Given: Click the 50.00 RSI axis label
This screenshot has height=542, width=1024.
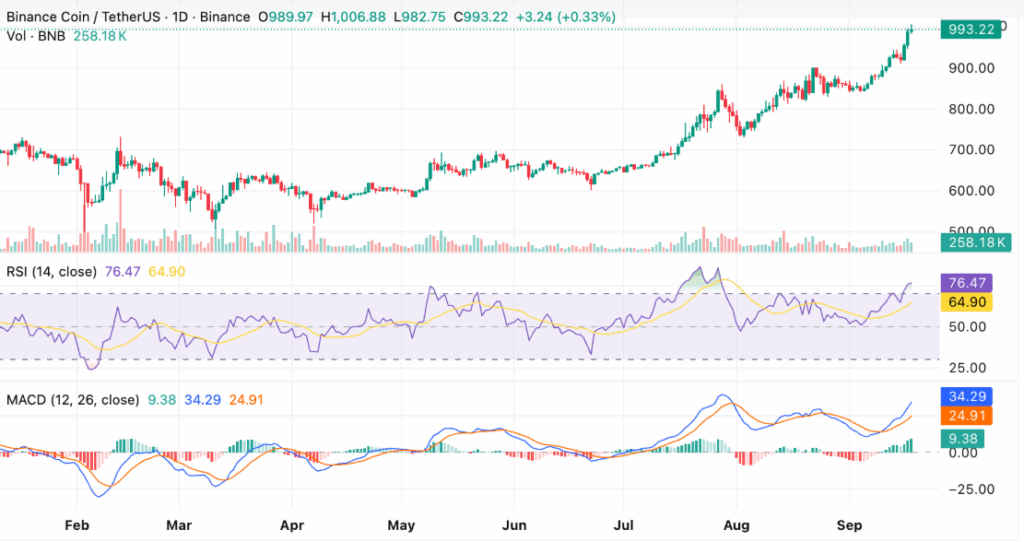Looking at the screenshot, I should (967, 327).
